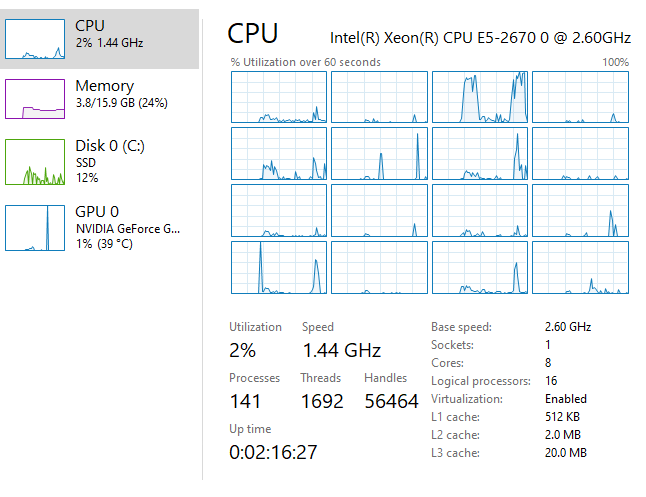Click the 1.44 GHz Speed value
This screenshot has height=497, width=646.
(342, 350)
